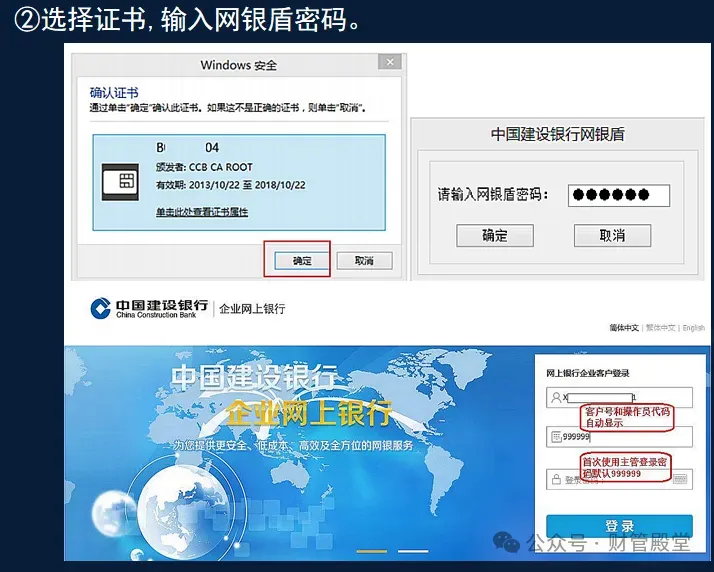
Task: Click the 有效期 2013/10/22 至 2018/10/22 text
Action: 231,185
